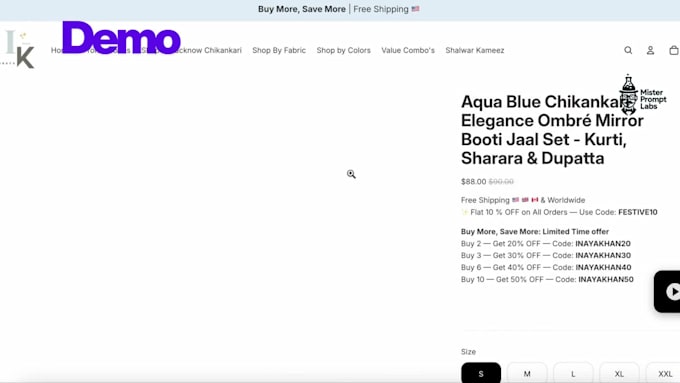The width and height of the screenshot is (680, 383).
Task: Select size L
Action: [573, 373]
